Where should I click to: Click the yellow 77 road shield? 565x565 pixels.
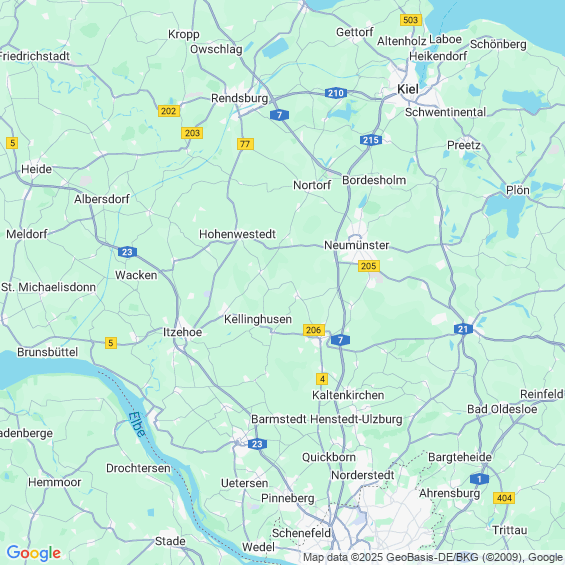pyautogui.click(x=245, y=144)
